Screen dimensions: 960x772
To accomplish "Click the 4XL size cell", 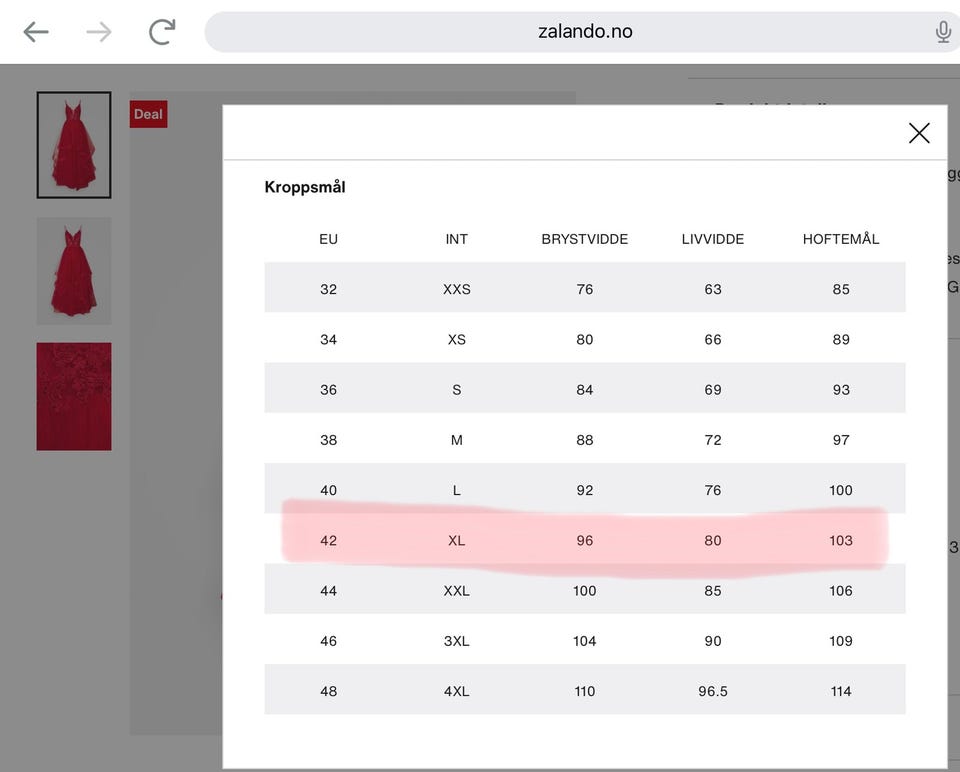I will (457, 691).
